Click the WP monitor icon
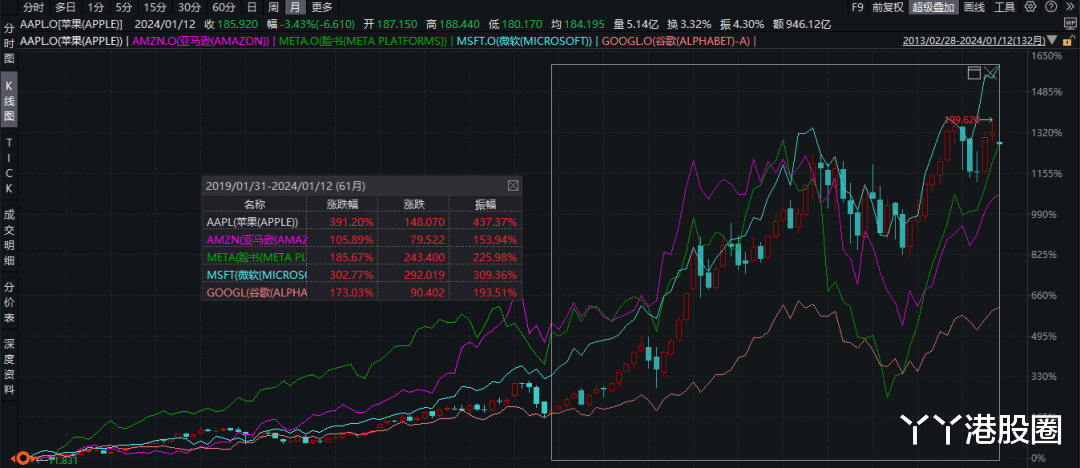This screenshot has width=1080, height=468. click(x=1068, y=24)
